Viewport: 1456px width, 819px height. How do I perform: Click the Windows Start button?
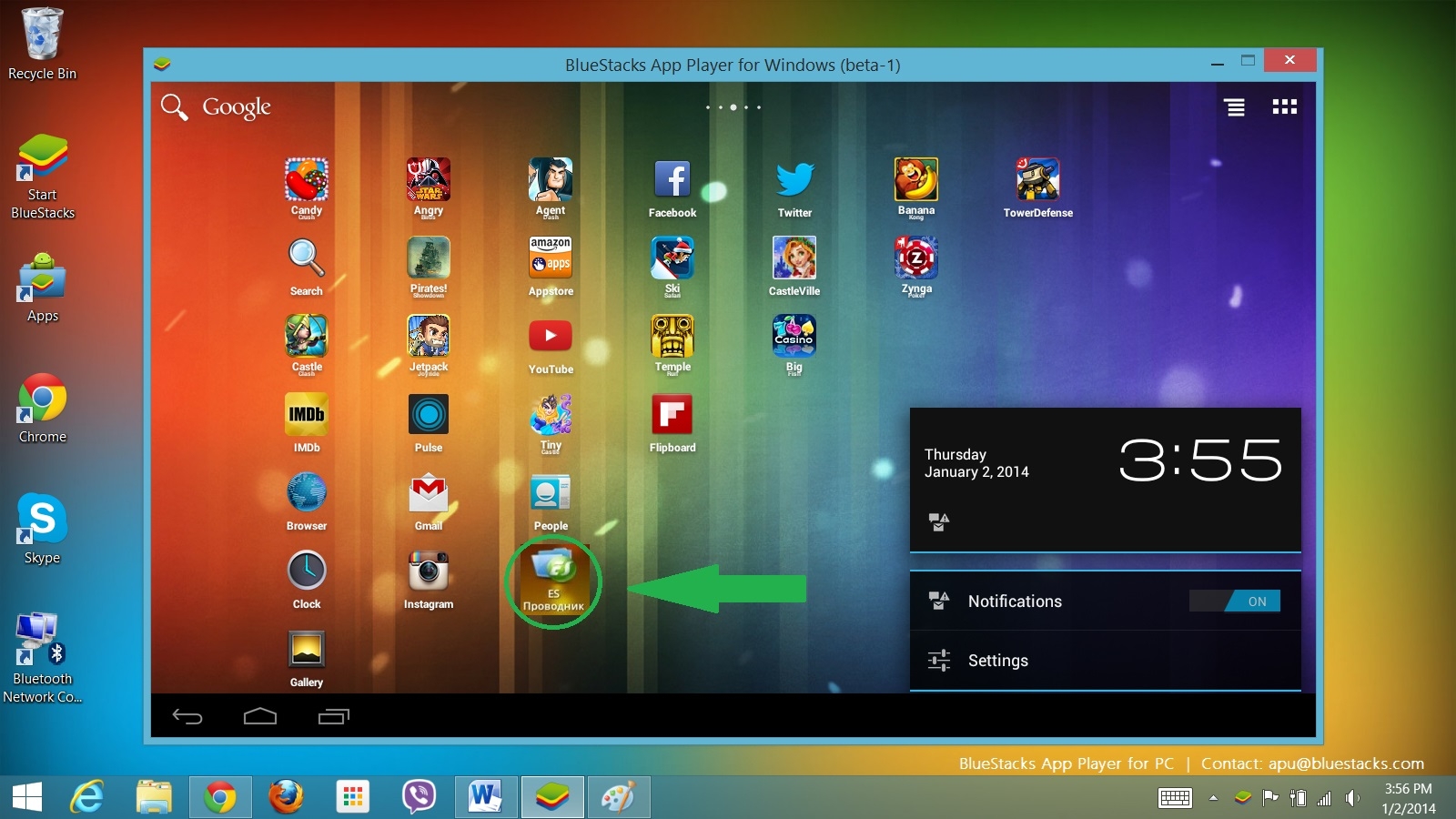27,798
